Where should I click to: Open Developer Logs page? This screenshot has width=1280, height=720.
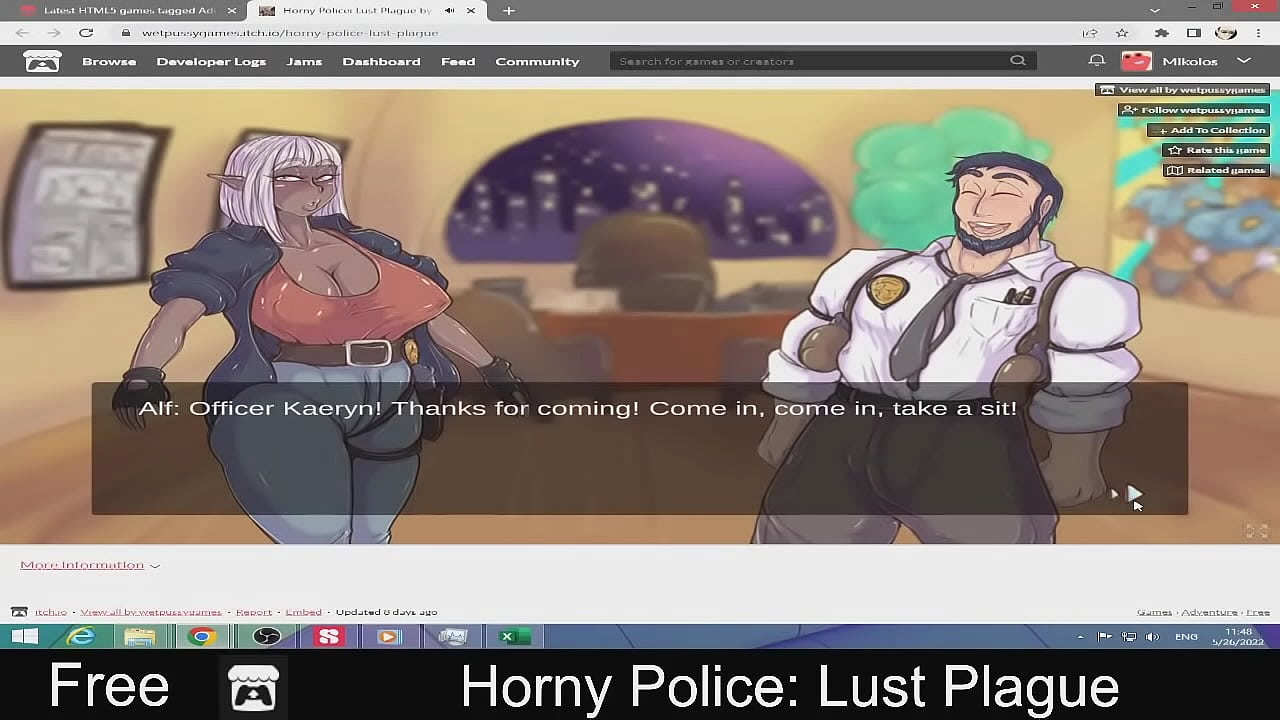211,61
